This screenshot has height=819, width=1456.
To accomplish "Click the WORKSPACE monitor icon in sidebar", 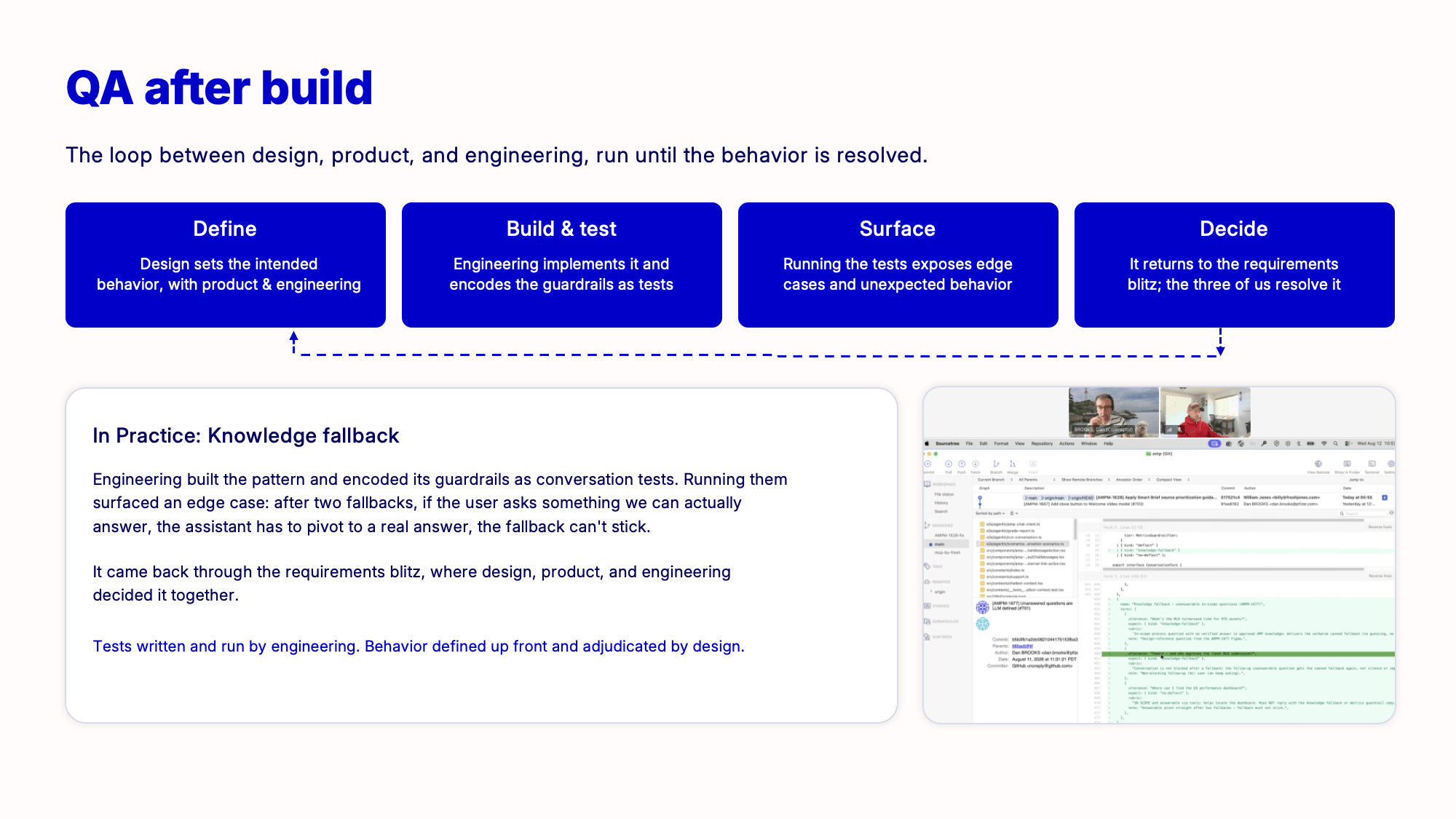I will tap(927, 484).
